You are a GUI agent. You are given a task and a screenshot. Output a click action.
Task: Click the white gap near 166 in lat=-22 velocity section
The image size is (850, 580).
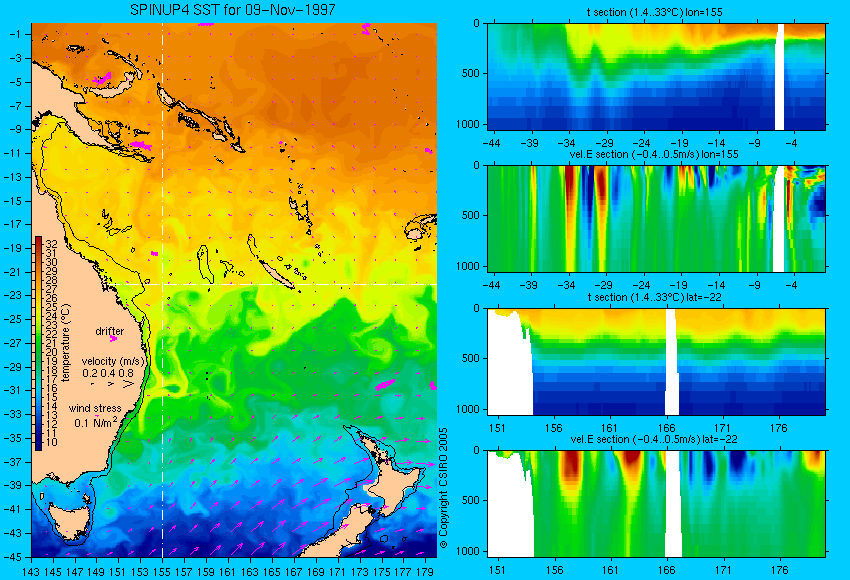[673, 504]
